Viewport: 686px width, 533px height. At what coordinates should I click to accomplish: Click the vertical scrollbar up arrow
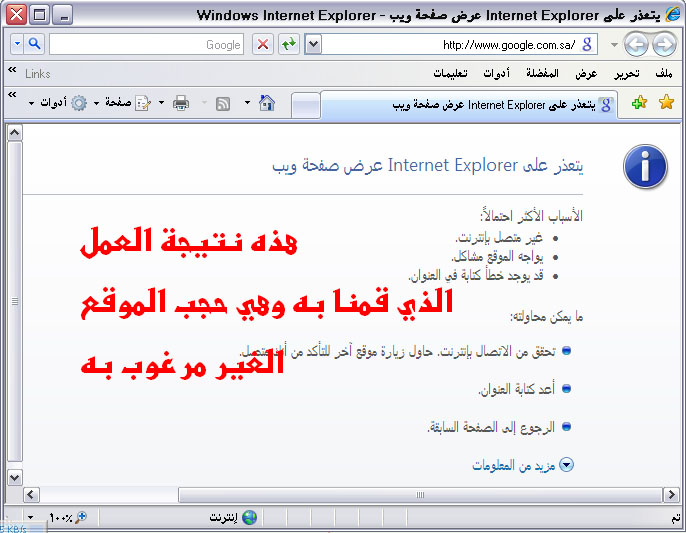click(15, 132)
